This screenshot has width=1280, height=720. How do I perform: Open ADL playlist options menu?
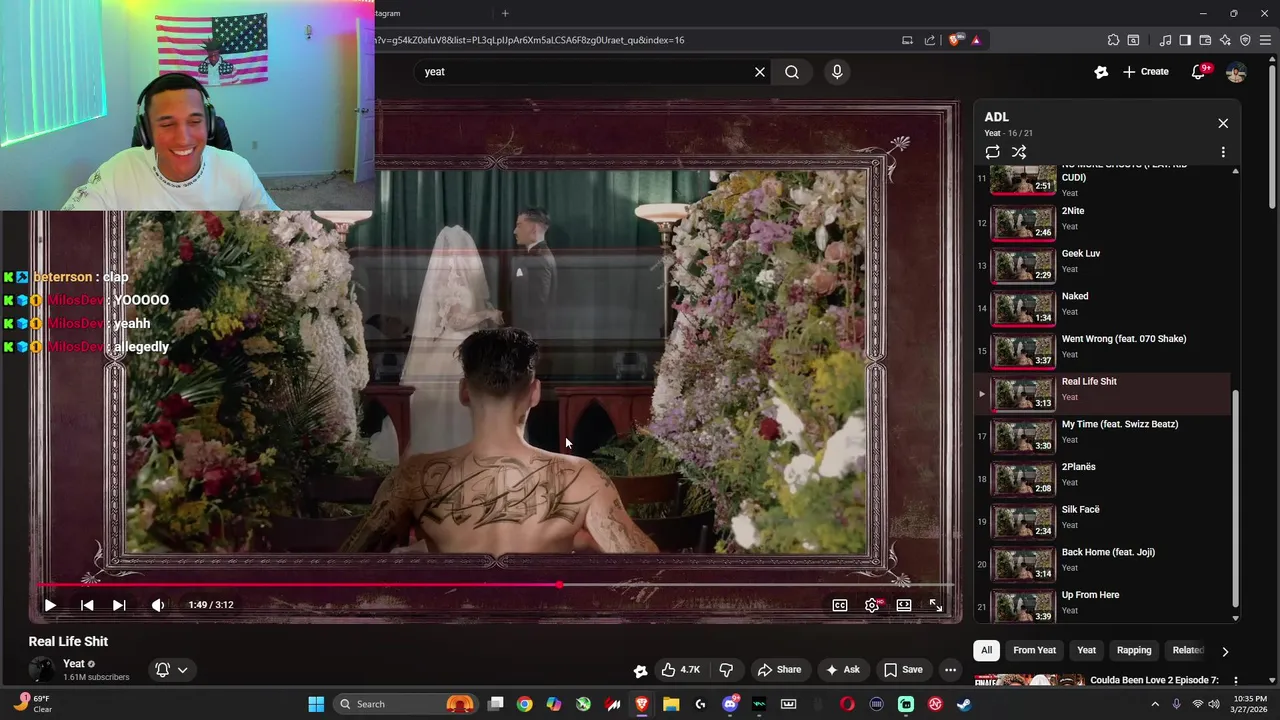(x=1223, y=152)
